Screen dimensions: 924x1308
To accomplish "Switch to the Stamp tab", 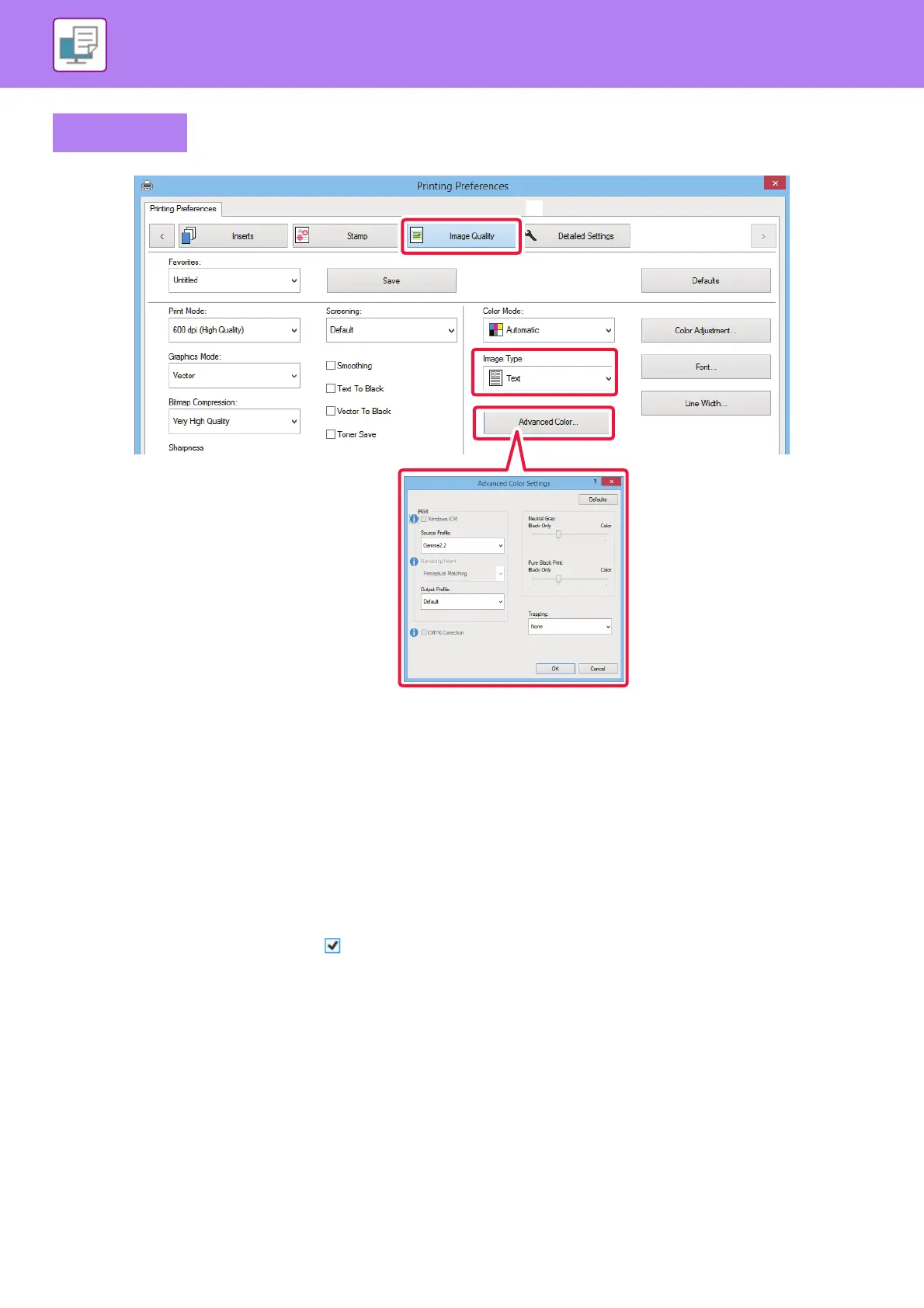I will tap(346, 236).
